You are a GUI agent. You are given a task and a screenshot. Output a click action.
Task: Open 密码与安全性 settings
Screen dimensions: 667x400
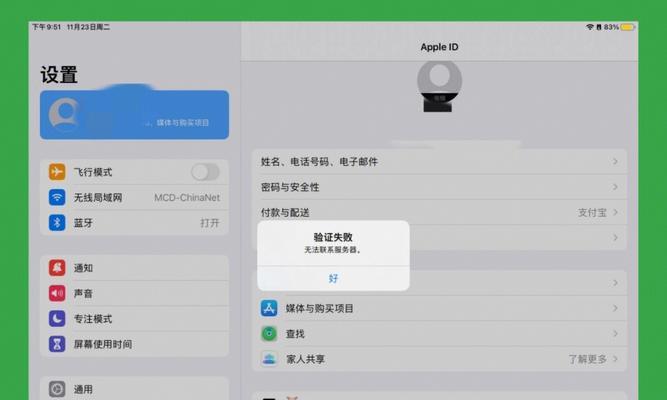click(x=439, y=187)
